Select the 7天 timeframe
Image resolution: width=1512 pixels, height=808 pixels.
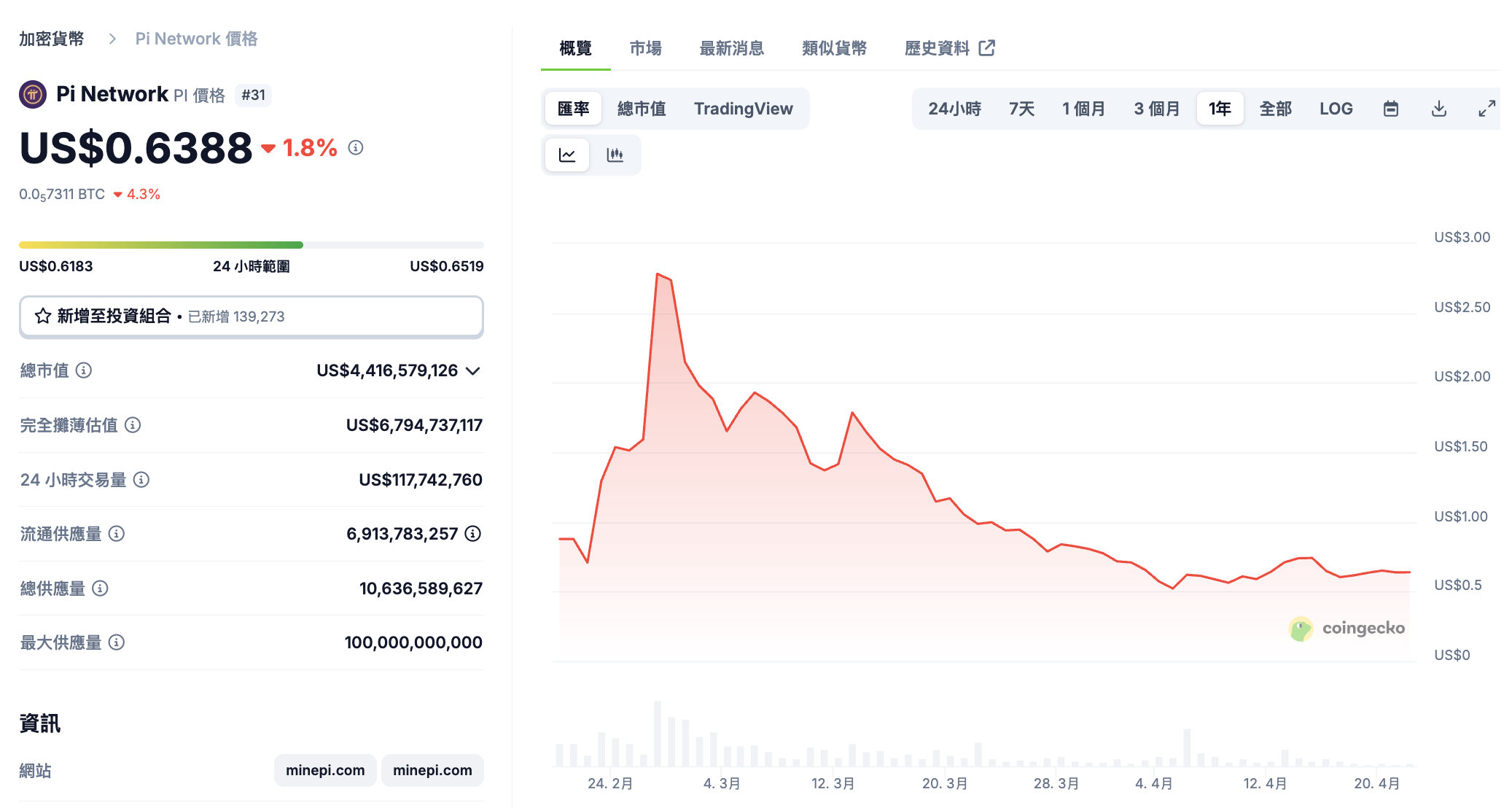[x=1021, y=108]
